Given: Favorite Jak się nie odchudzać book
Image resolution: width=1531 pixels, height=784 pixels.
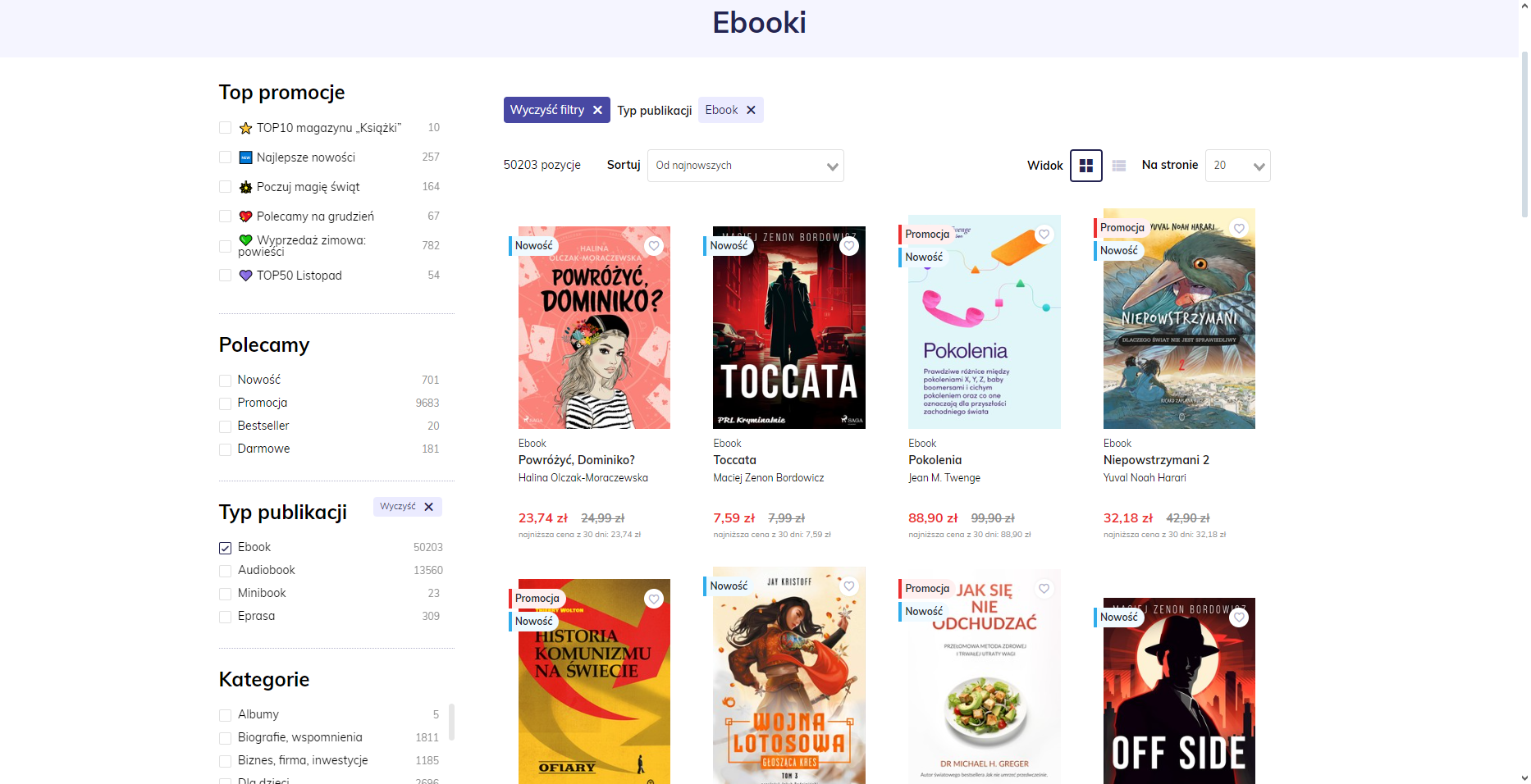Looking at the screenshot, I should [1044, 588].
